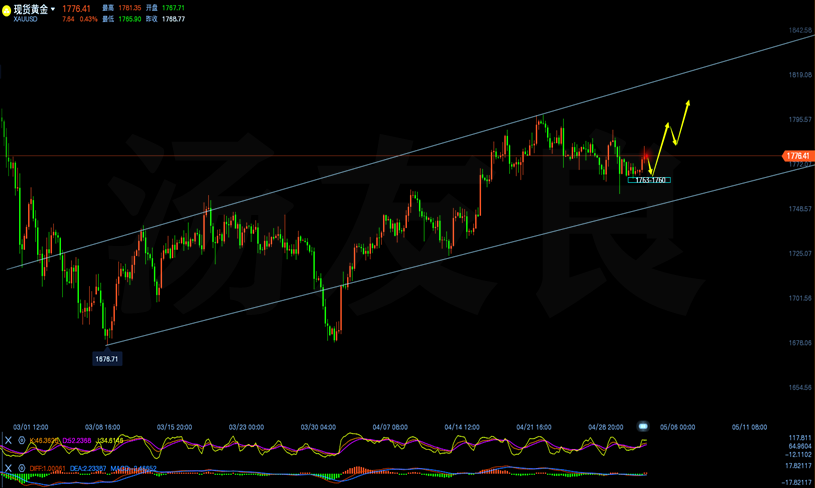
Task: Select the 03/30 04:00 time axis marker
Action: click(318, 427)
